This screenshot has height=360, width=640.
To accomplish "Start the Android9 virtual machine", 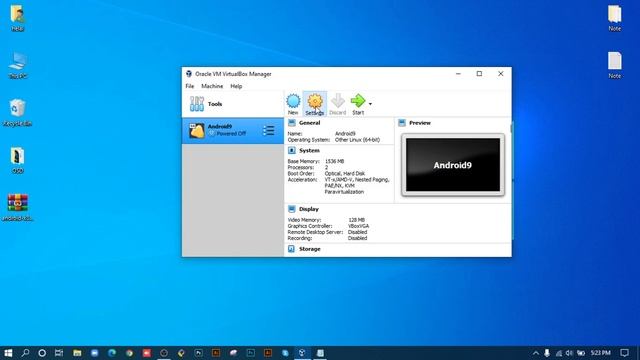I will 358,104.
